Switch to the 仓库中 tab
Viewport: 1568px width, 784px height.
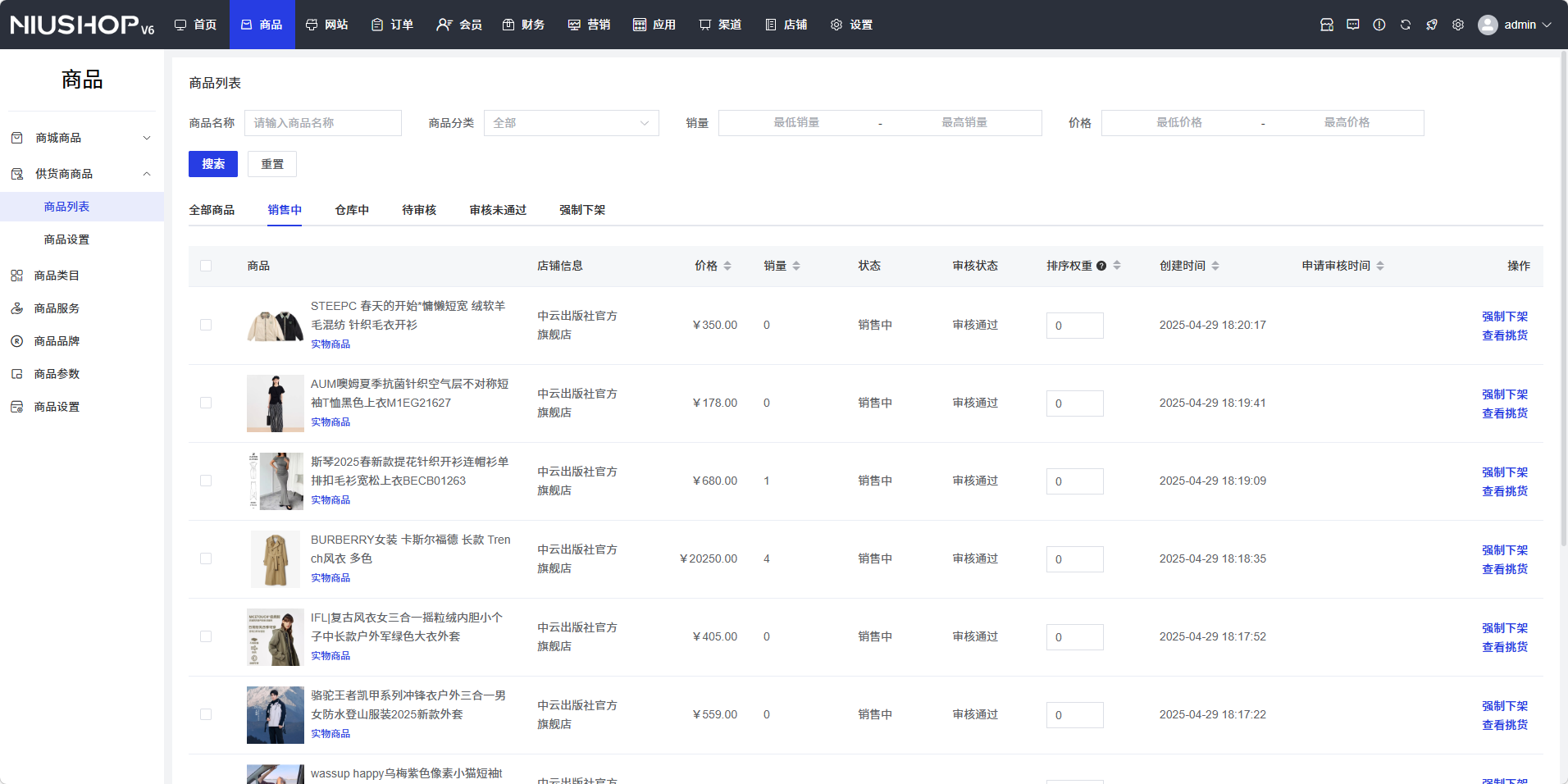[x=352, y=210]
